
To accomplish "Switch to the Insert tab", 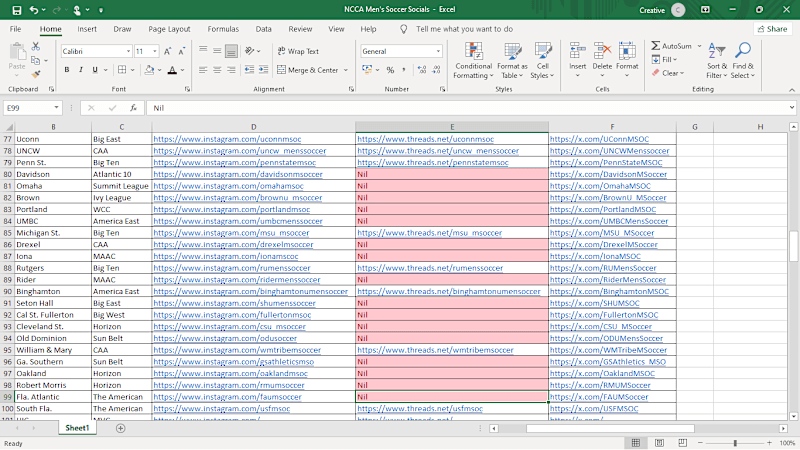I will pos(87,29).
